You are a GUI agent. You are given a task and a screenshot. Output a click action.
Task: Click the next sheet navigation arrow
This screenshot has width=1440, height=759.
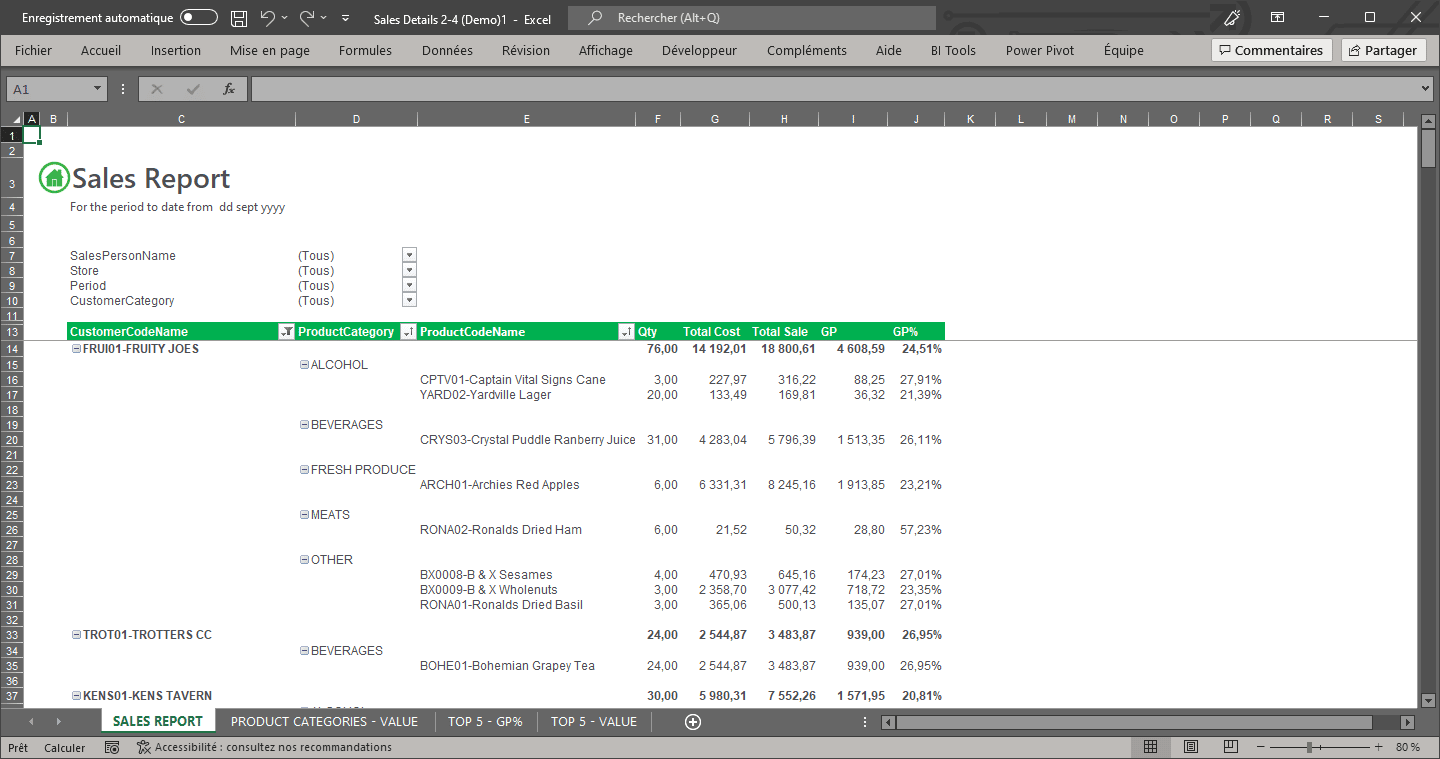[59, 722]
